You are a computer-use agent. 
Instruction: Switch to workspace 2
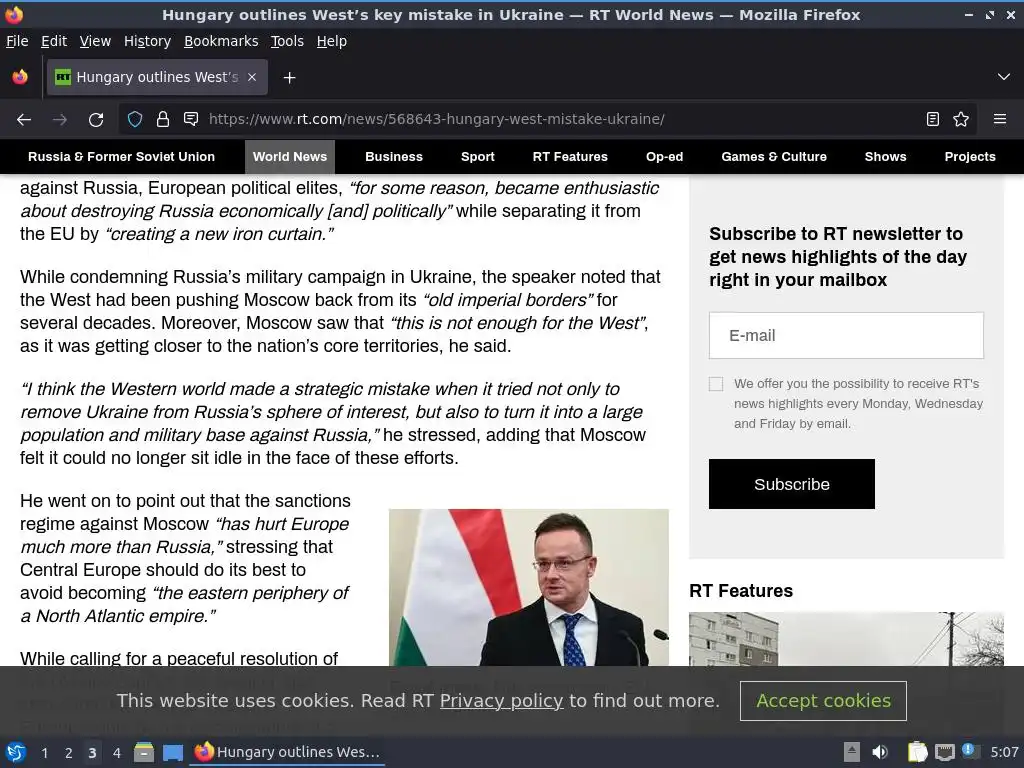(69, 753)
